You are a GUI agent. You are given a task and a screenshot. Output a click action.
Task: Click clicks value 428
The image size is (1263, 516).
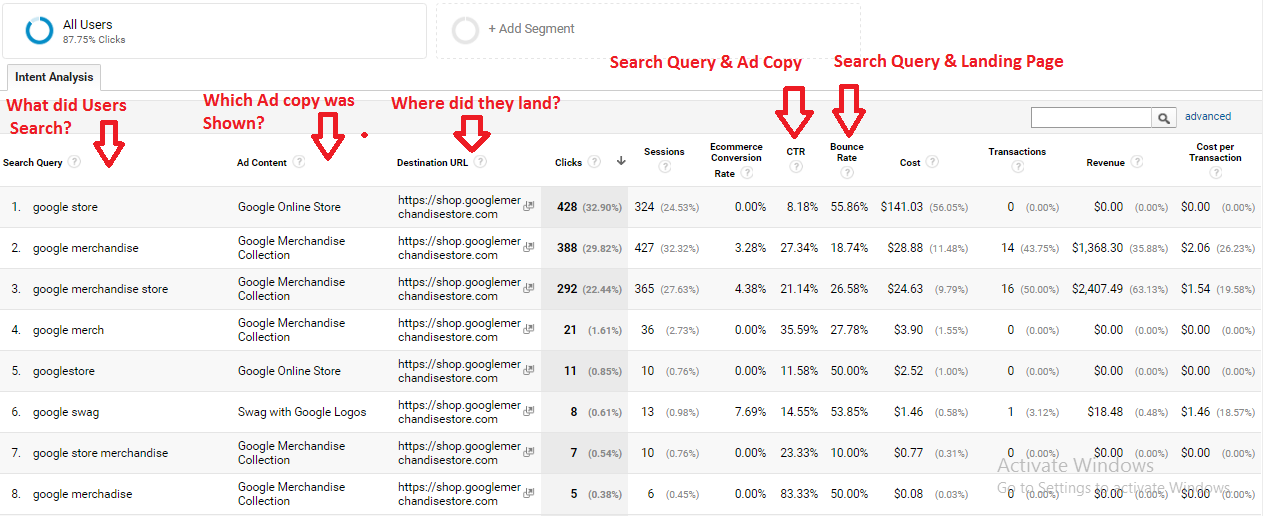pos(567,207)
